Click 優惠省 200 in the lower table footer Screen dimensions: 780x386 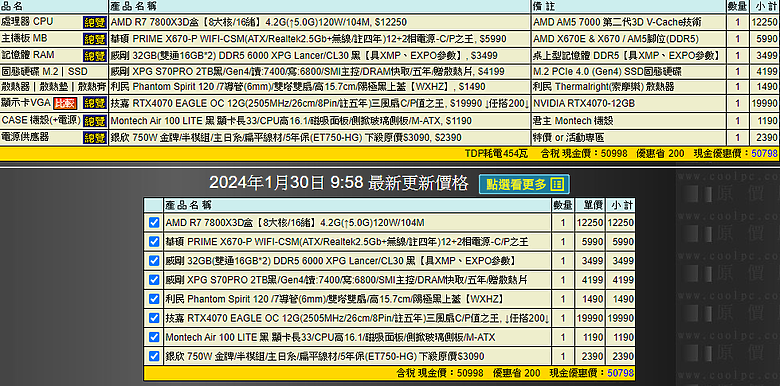coord(516,373)
